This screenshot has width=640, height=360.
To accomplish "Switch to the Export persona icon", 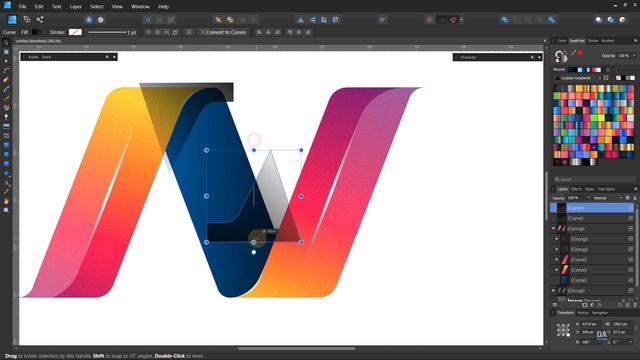I will [x=40, y=20].
